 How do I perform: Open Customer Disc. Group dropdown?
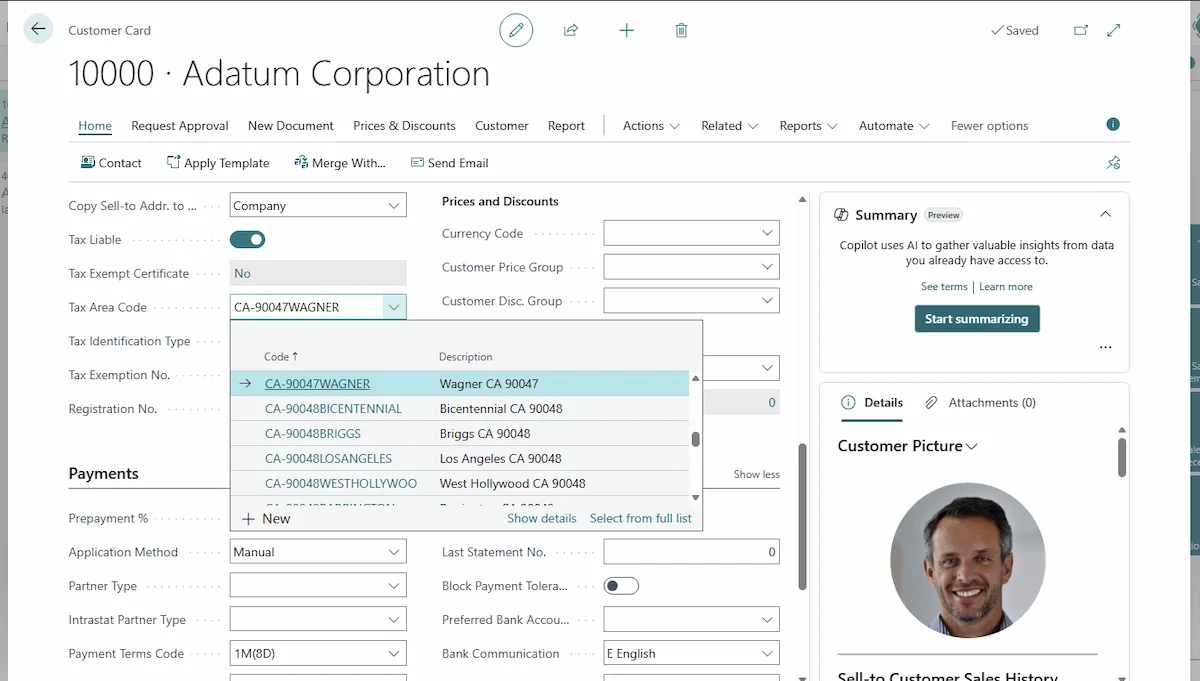(x=767, y=300)
